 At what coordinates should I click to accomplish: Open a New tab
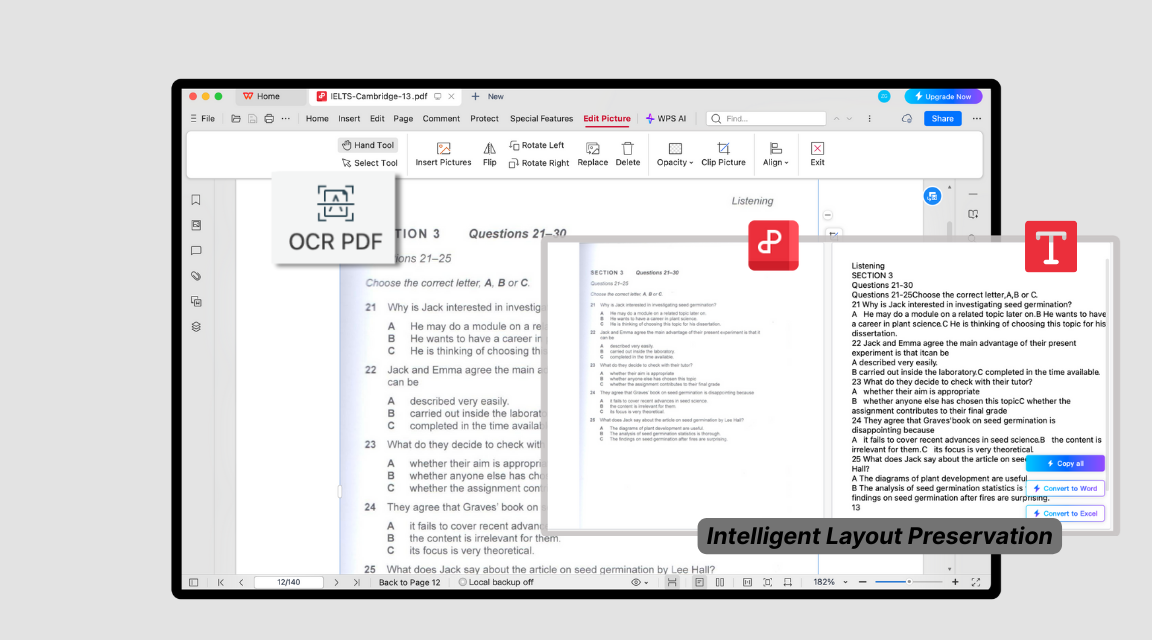[488, 96]
